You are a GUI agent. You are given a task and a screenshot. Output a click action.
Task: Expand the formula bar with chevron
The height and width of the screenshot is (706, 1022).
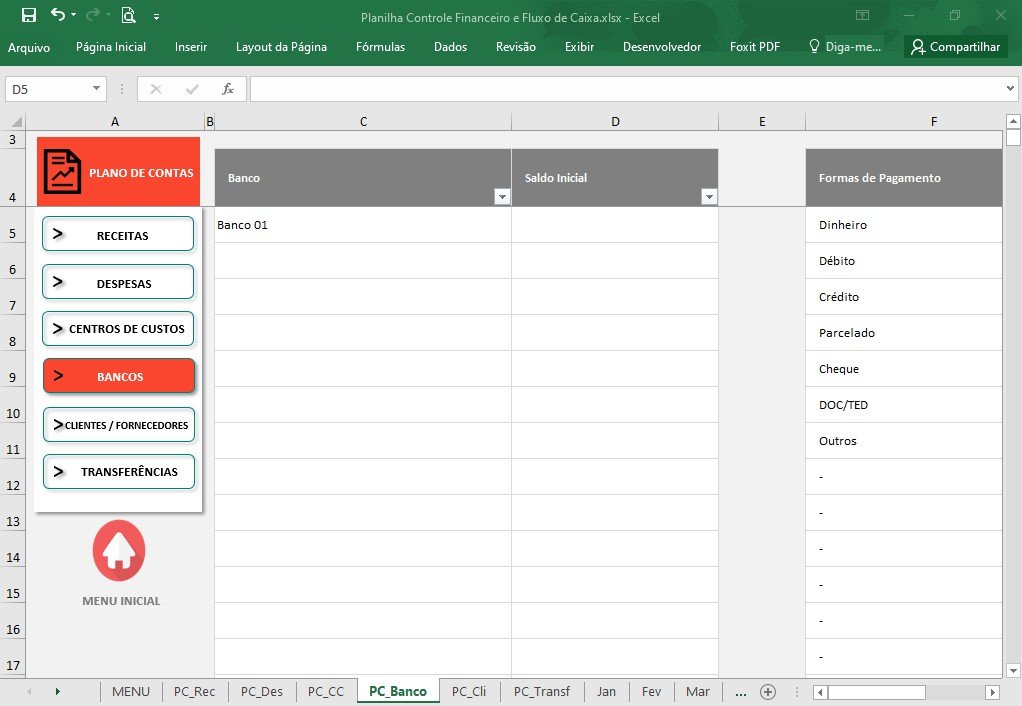click(x=1010, y=89)
